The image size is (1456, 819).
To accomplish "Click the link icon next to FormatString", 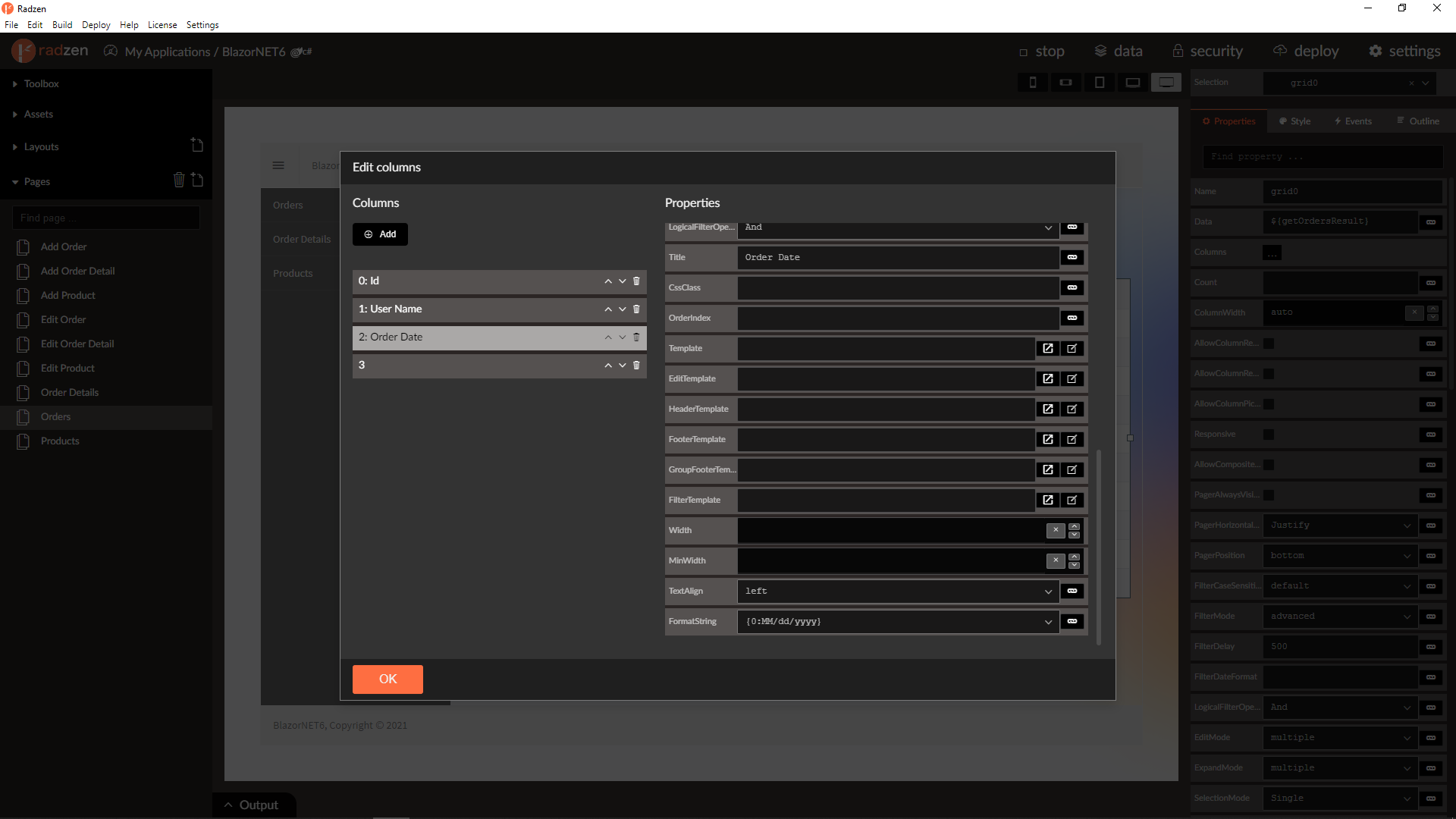I will (1072, 621).
